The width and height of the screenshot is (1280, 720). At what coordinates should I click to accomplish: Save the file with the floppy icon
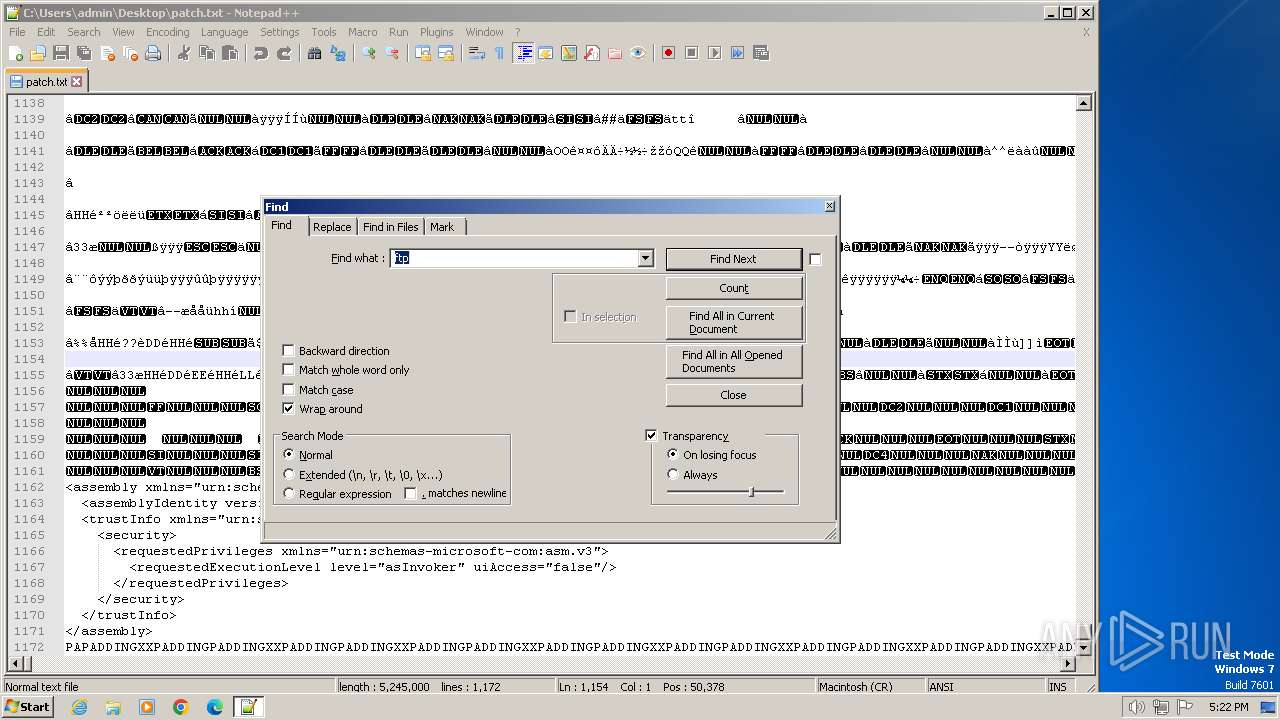click(x=61, y=53)
